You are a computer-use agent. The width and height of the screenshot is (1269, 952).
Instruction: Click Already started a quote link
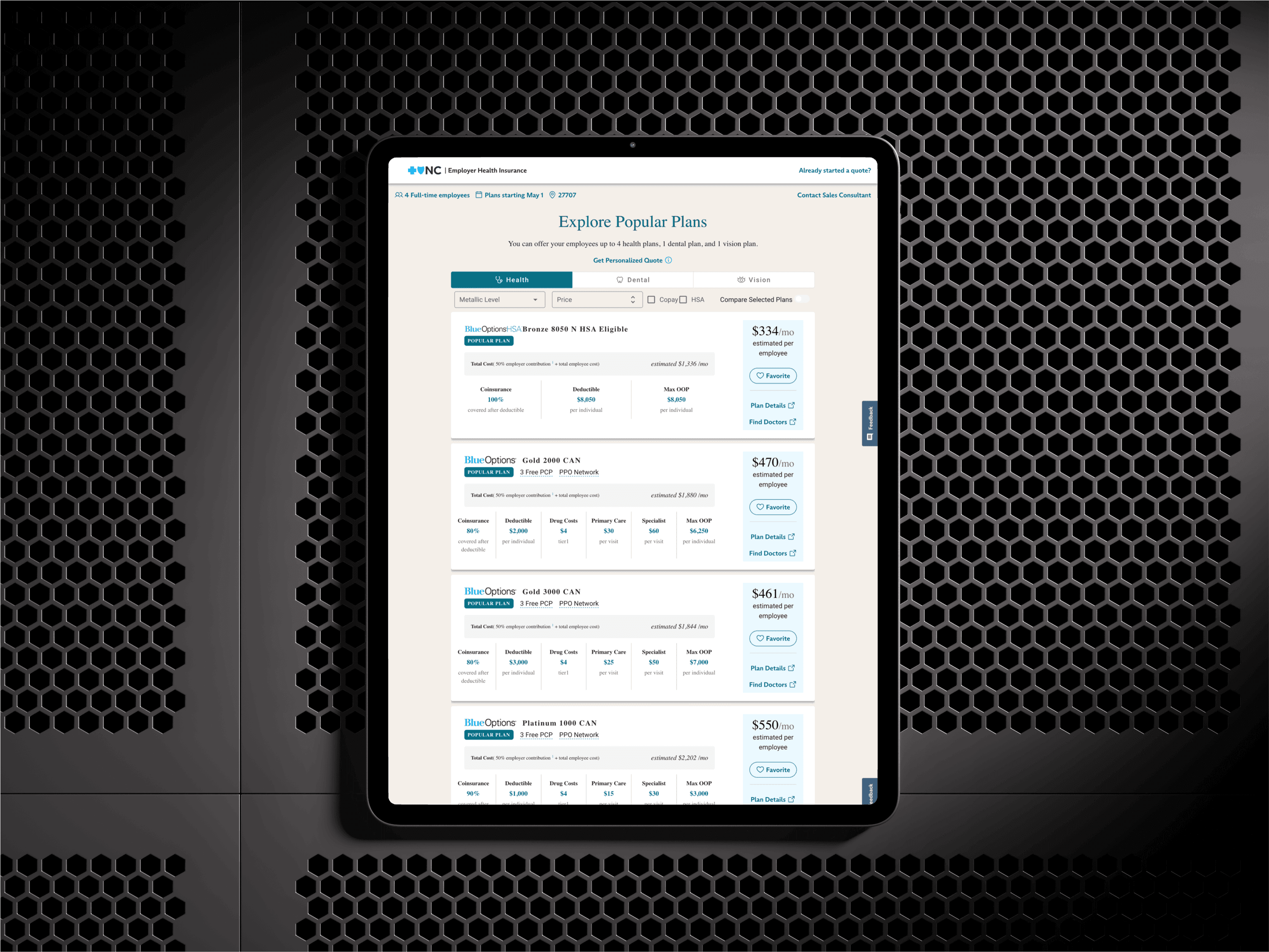point(834,170)
